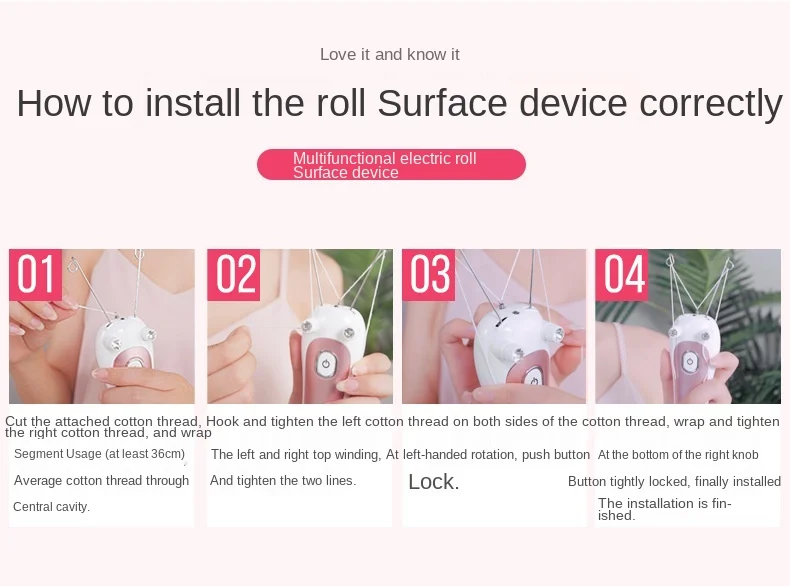Open the step 04 finished installation photo
790x586 pixels.
688,326
